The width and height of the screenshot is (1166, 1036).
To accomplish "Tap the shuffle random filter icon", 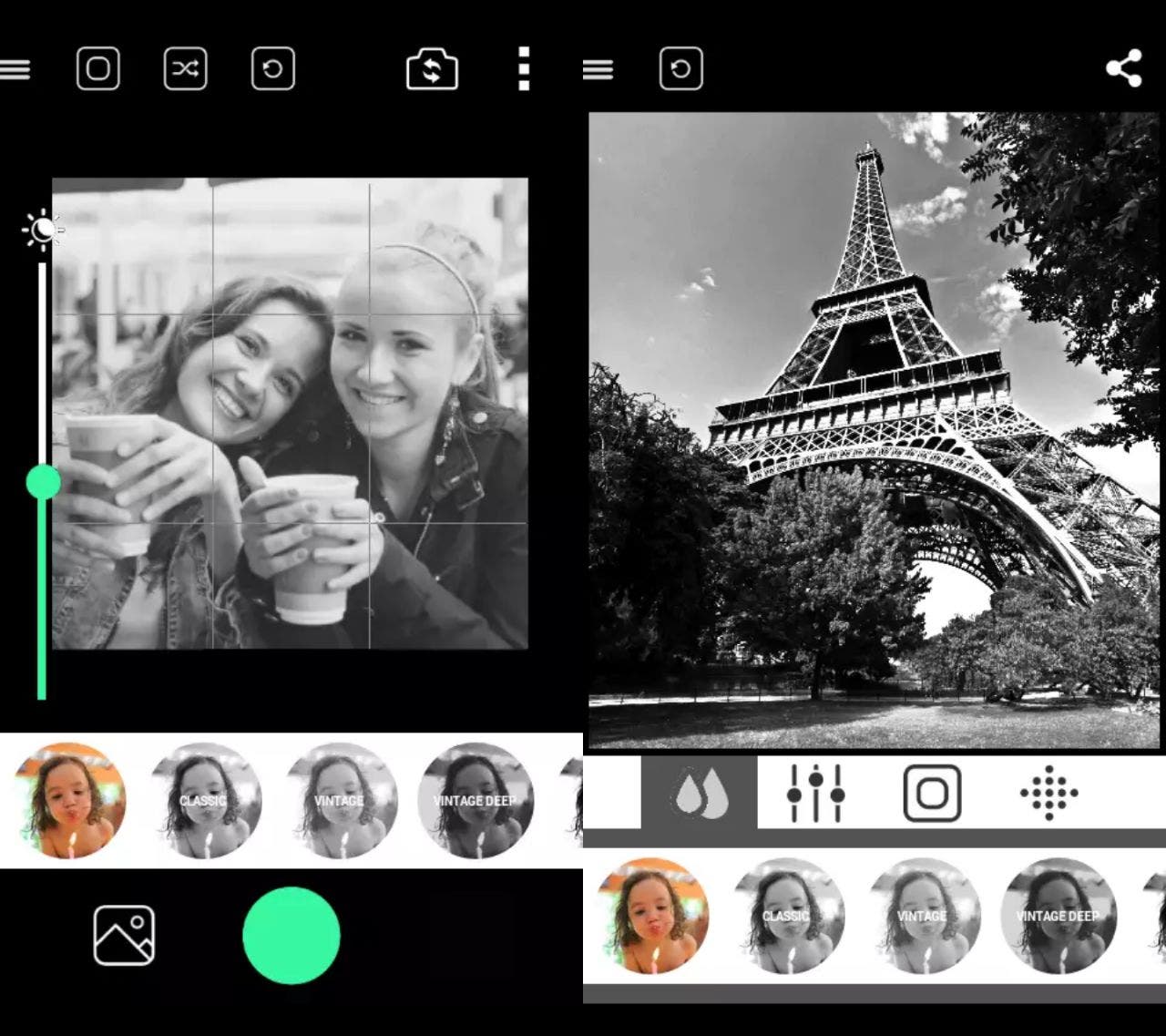I will coord(185,69).
